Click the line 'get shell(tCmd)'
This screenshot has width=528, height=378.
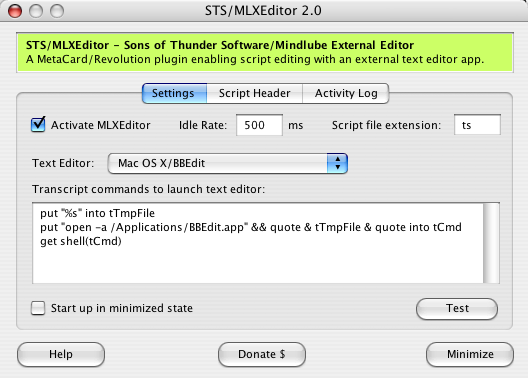click(81, 241)
